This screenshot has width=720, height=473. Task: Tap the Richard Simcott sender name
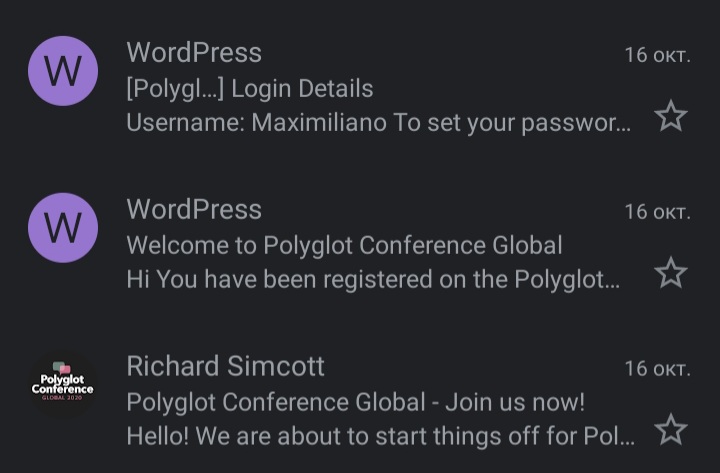point(225,366)
